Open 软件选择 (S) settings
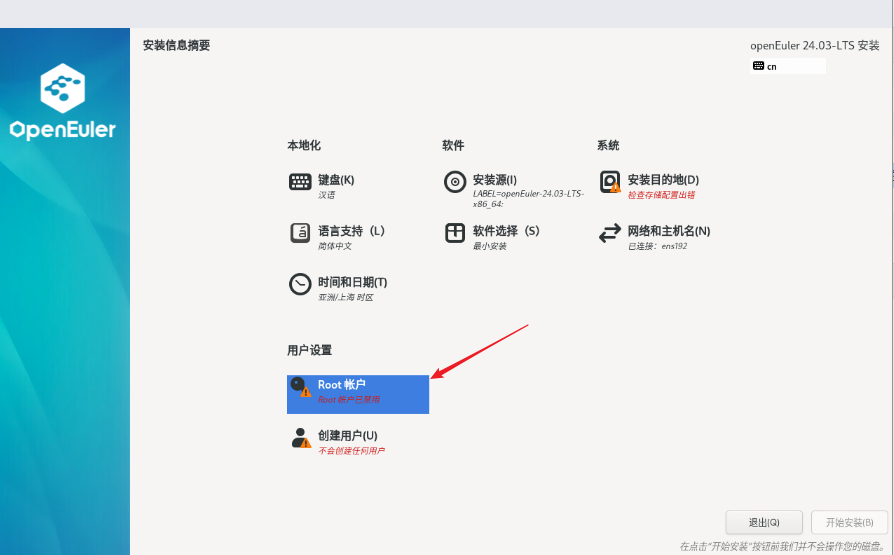The image size is (894, 555). tap(506, 231)
